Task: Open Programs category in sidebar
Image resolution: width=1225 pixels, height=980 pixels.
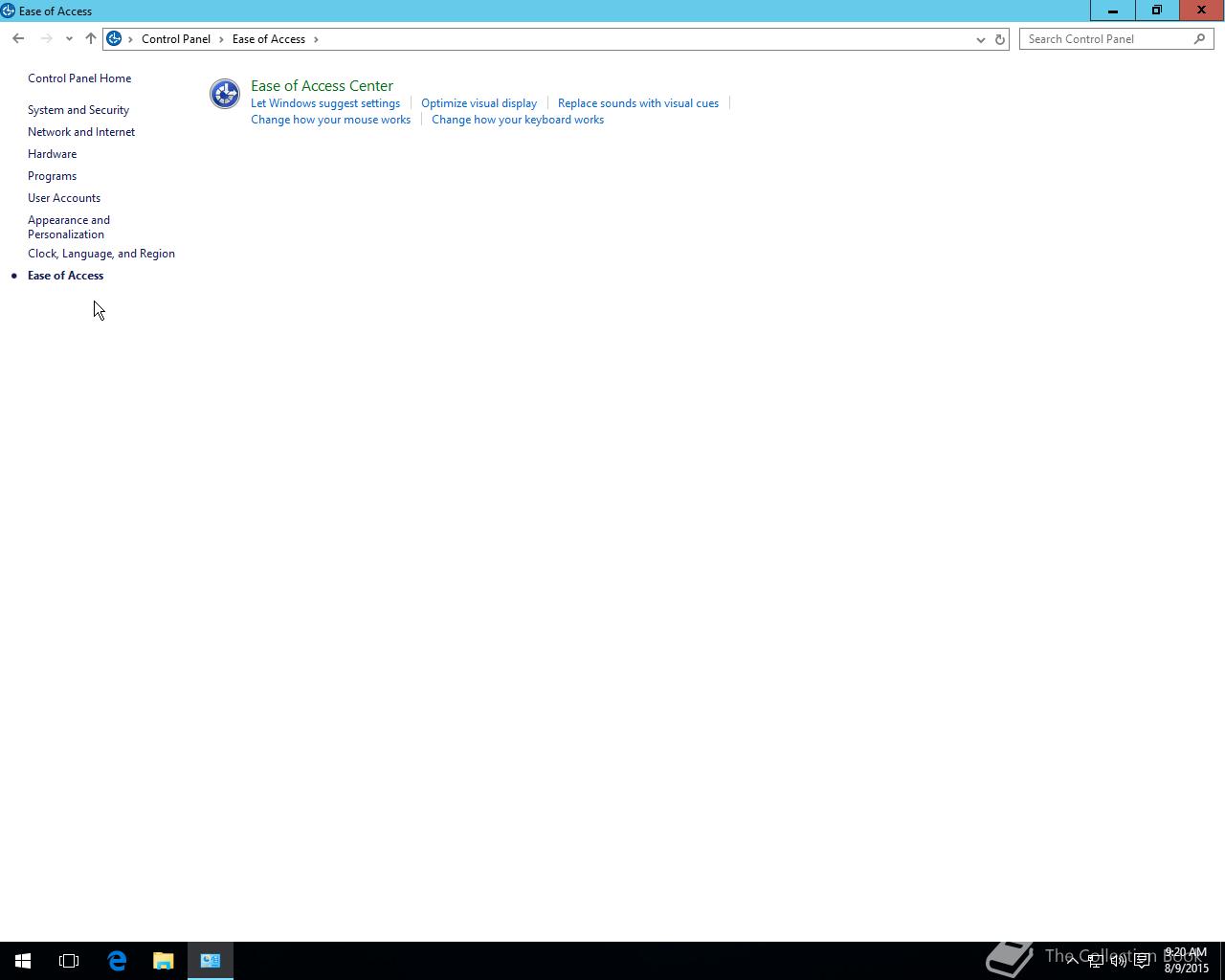Action: pyautogui.click(x=52, y=176)
